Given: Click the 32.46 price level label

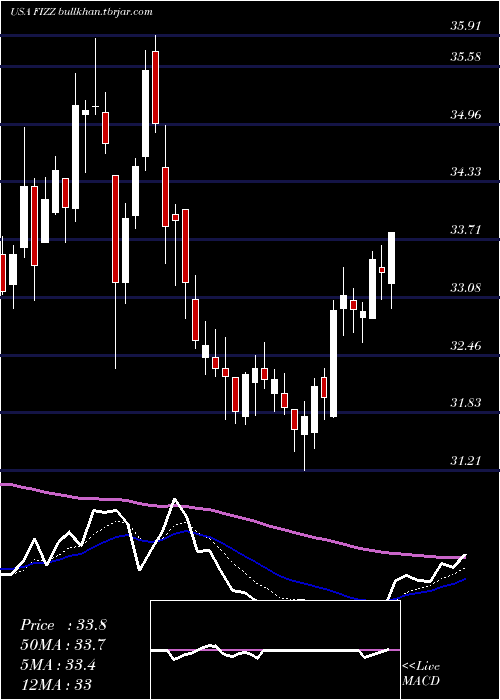Looking at the screenshot, I should (x=466, y=346).
